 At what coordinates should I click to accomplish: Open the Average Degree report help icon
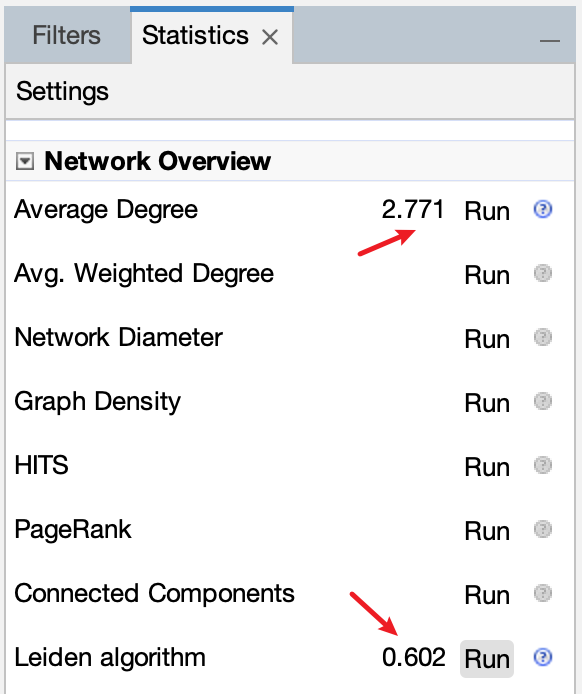click(x=543, y=209)
